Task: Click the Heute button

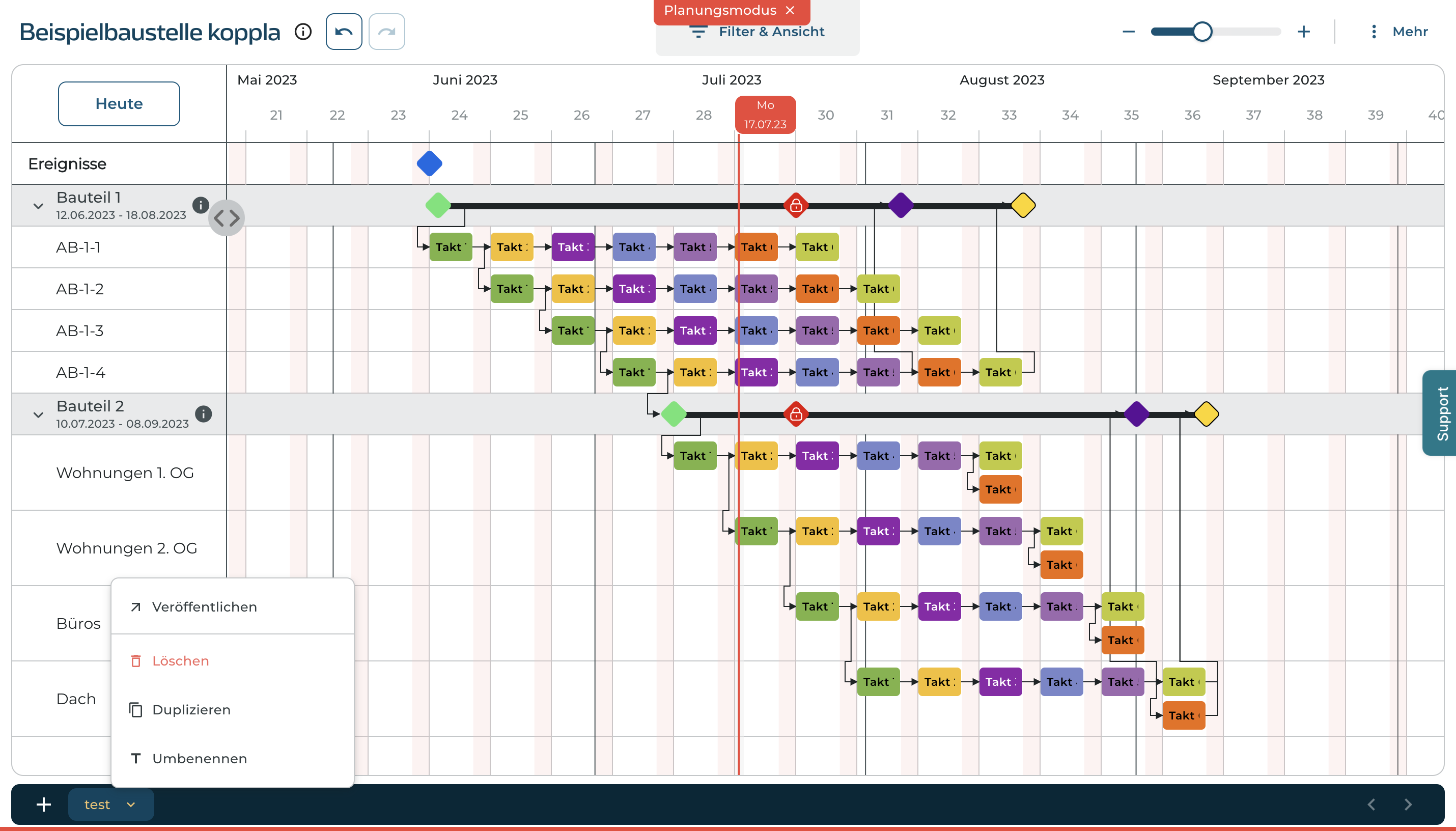Action: [x=119, y=104]
